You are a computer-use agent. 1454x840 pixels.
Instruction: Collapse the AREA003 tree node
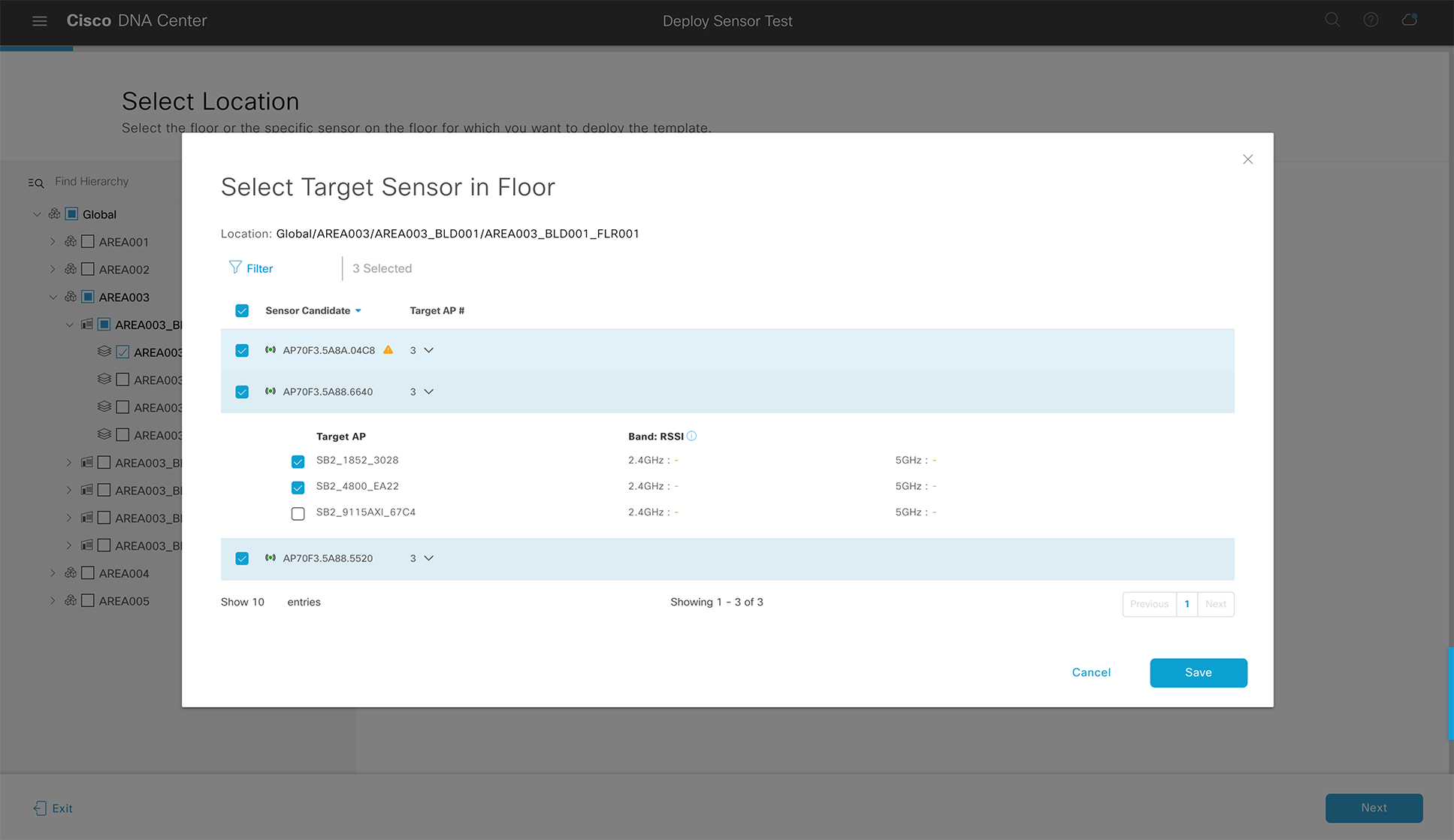(53, 297)
